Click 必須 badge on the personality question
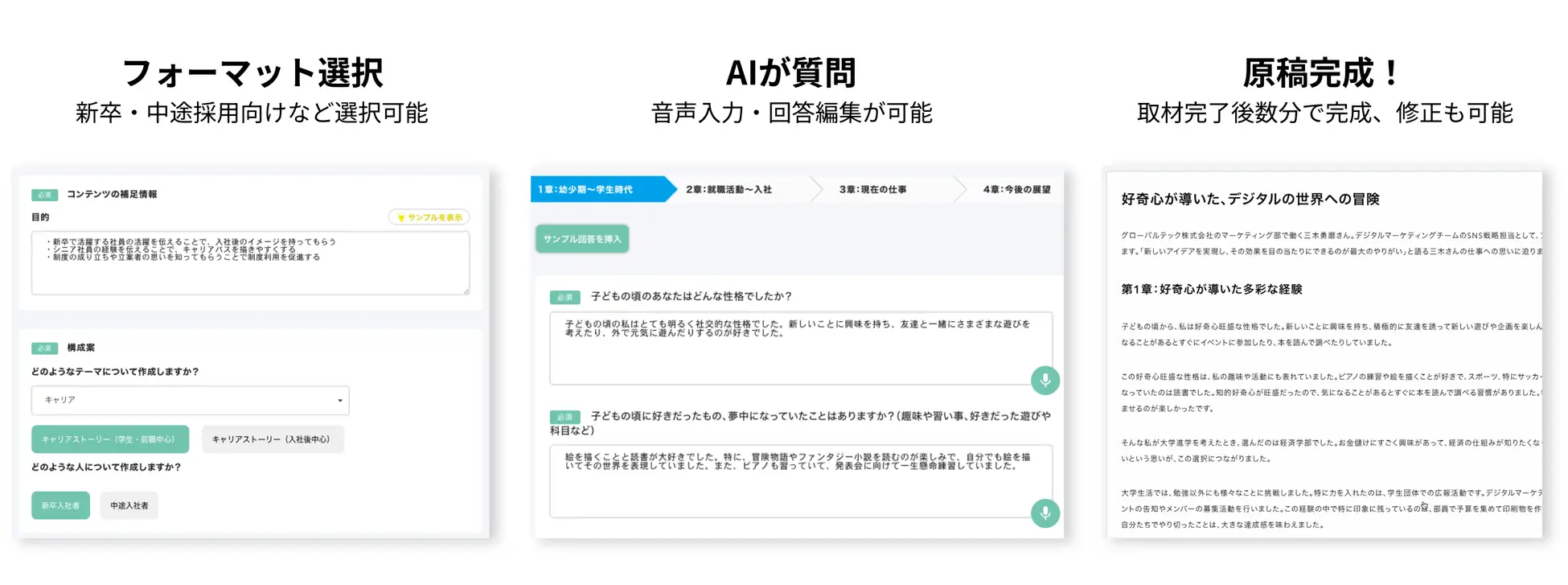This screenshot has height=585, width=1568. coord(564,297)
